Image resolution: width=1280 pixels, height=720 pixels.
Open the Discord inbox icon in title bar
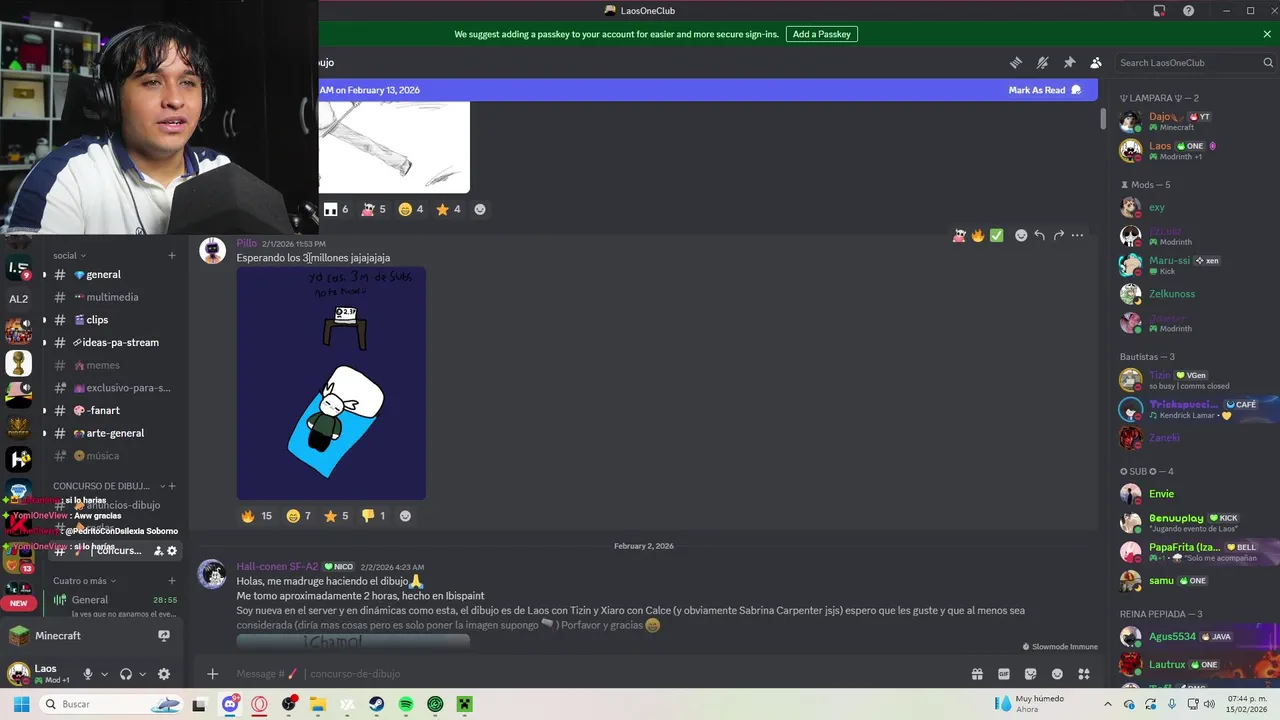coord(1159,11)
